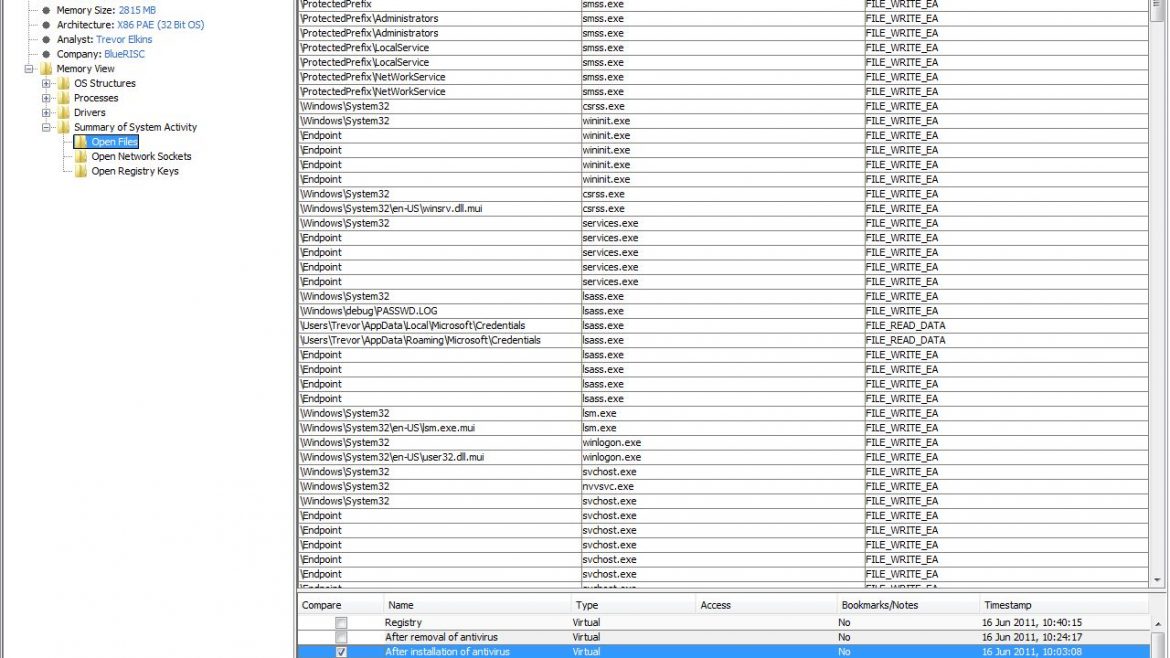
Task: Select the Processes tree label
Action: pyautogui.click(x=96, y=98)
